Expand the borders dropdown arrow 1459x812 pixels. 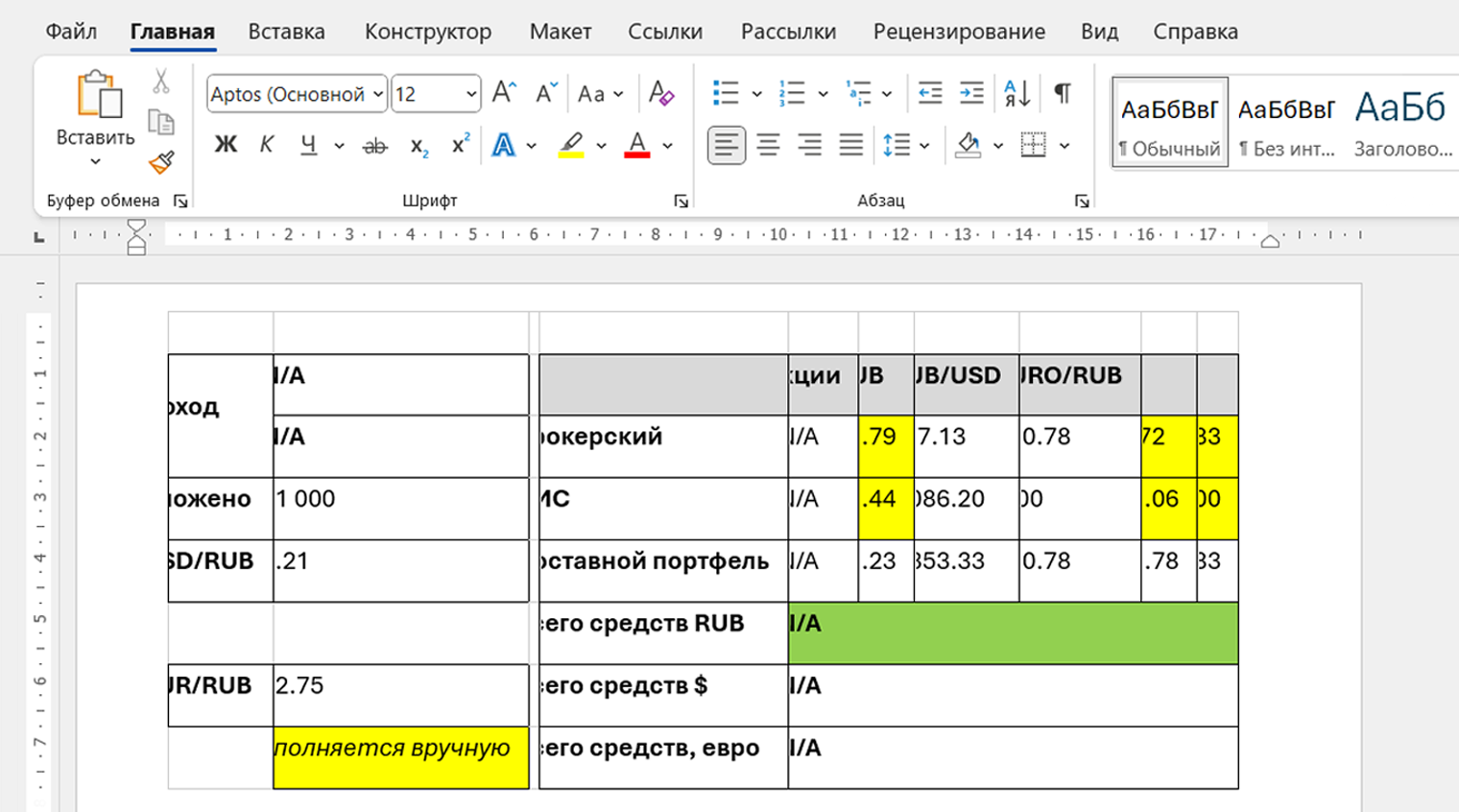pos(1064,146)
